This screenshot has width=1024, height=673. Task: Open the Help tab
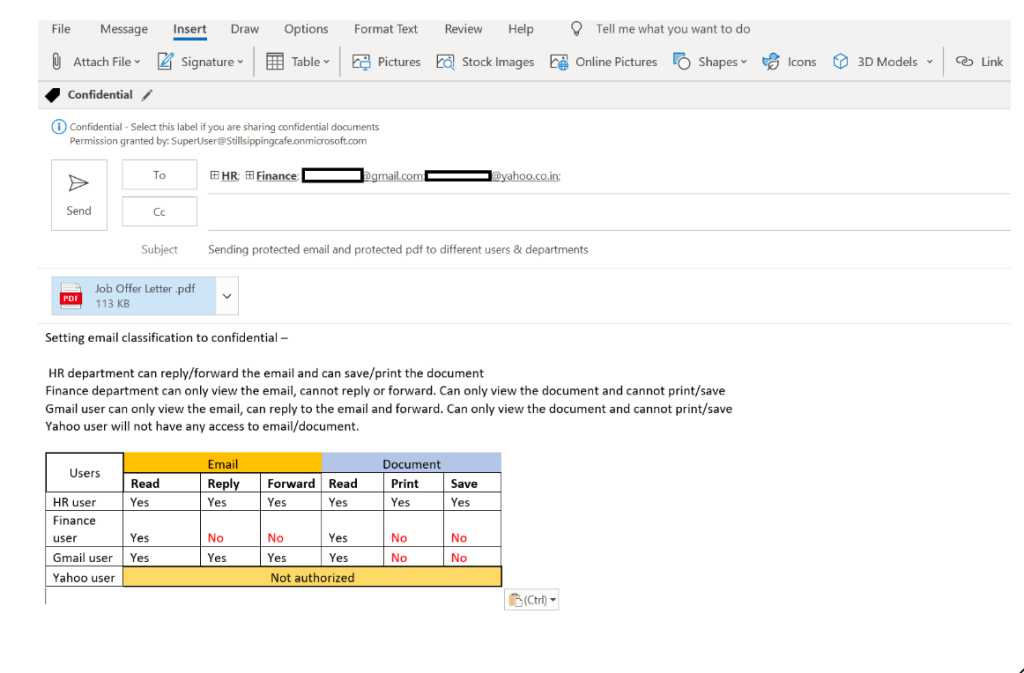tap(520, 29)
